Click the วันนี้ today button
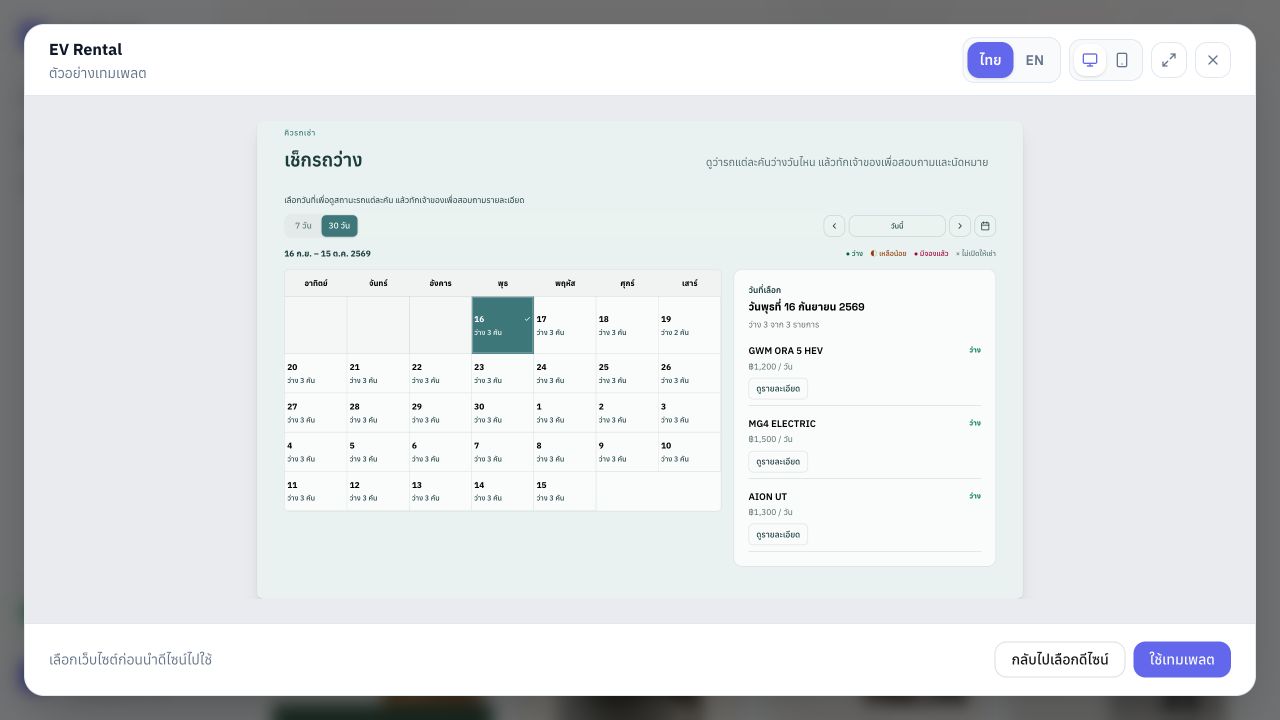The height and width of the screenshot is (720, 1280). [897, 226]
